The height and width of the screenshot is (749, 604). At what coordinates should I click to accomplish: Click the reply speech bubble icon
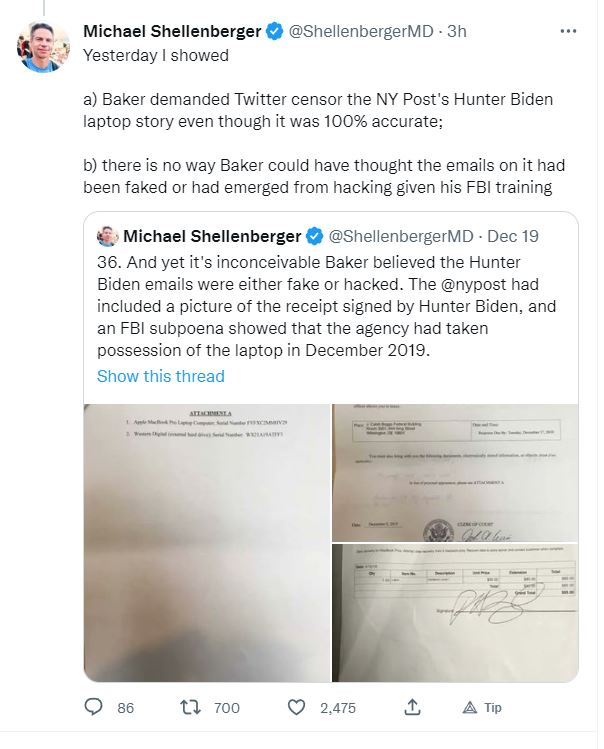(94, 707)
